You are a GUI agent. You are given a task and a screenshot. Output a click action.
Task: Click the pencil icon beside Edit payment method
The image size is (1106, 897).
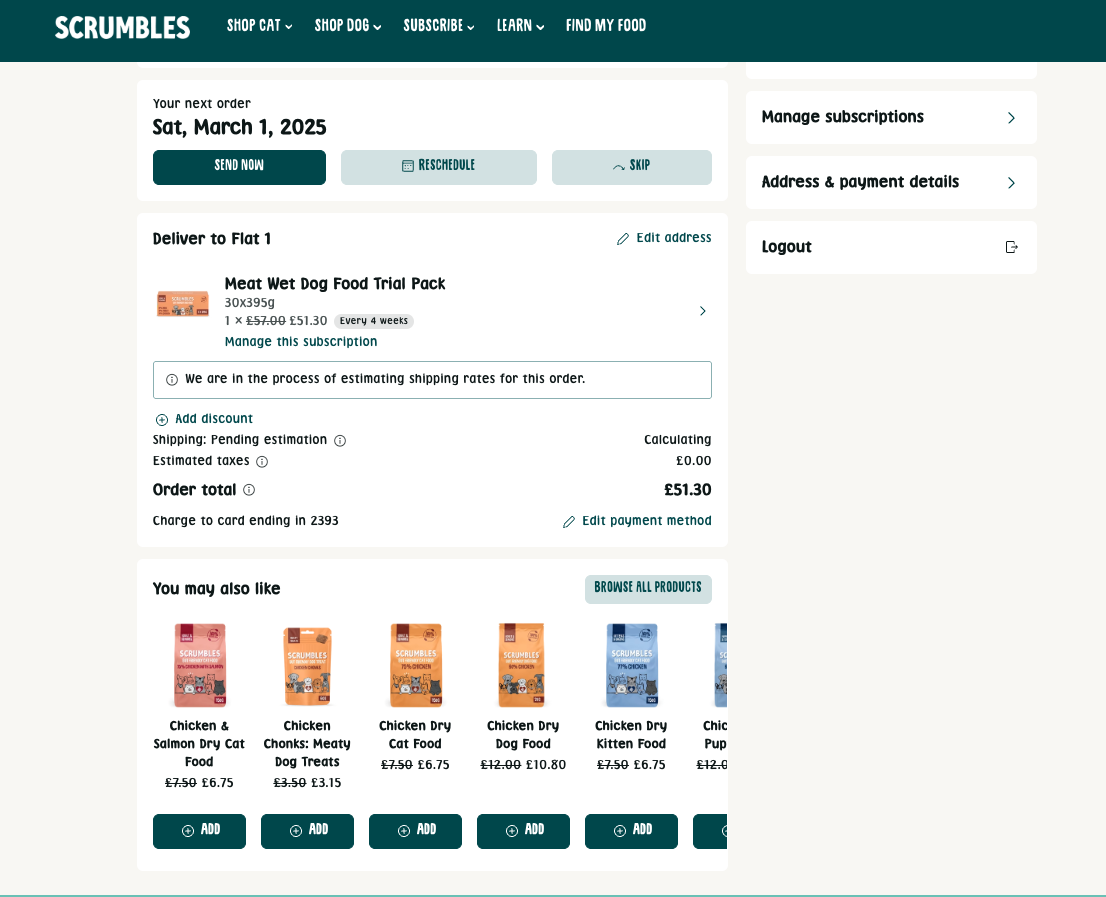pyautogui.click(x=569, y=522)
